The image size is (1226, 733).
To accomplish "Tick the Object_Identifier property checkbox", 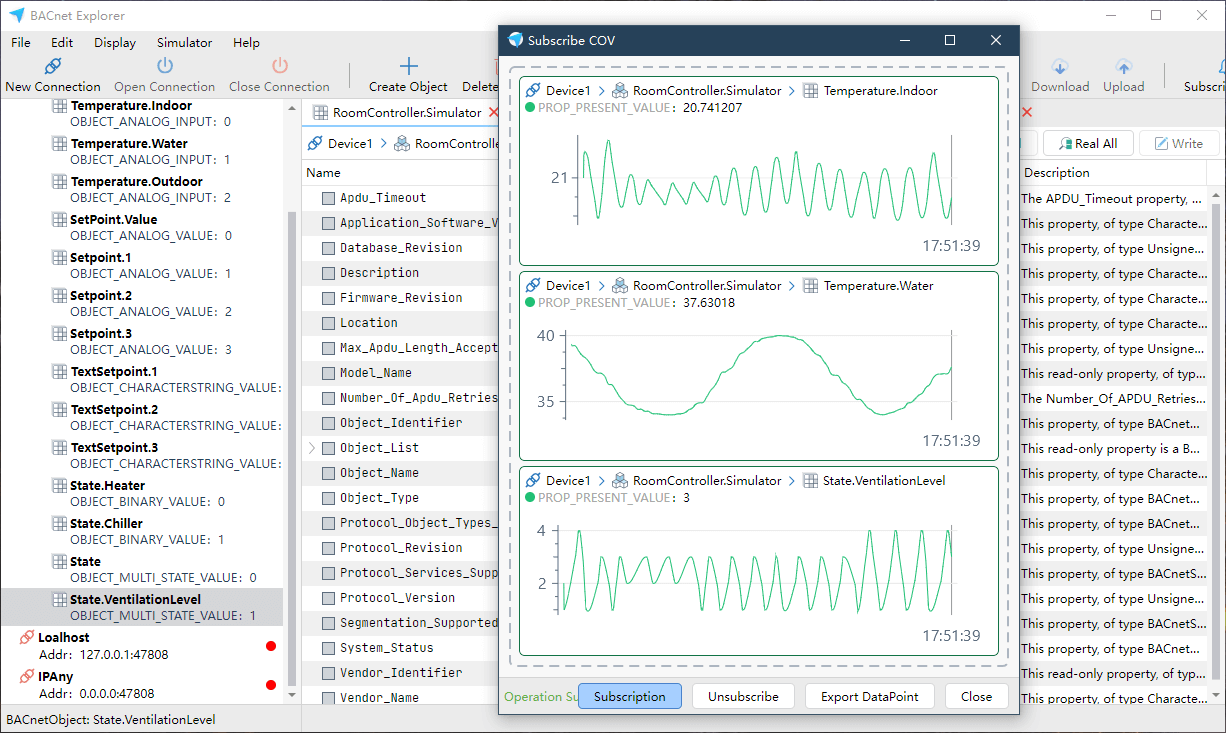I will coord(328,423).
